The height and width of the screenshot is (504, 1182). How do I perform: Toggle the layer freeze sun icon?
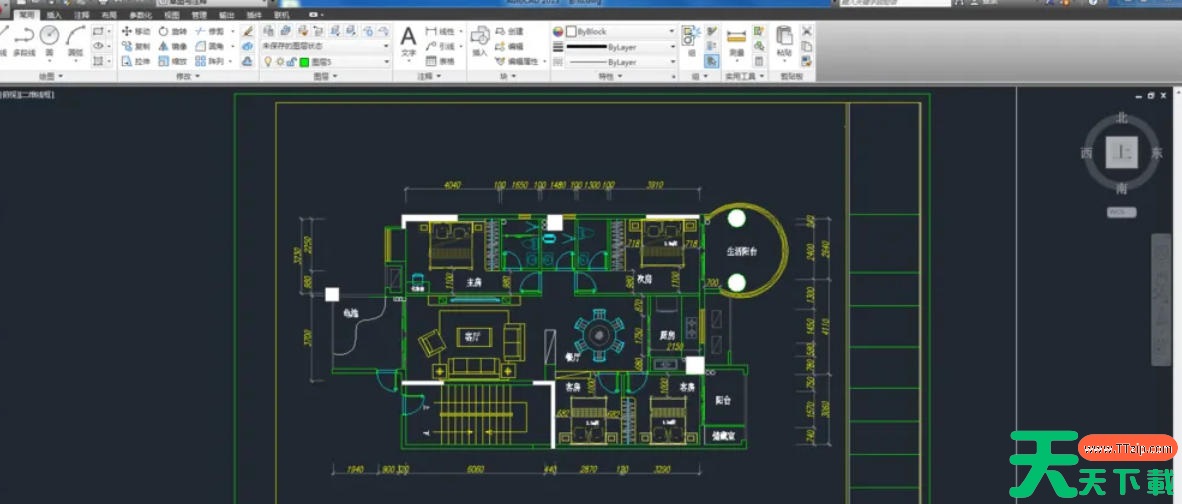tap(279, 62)
